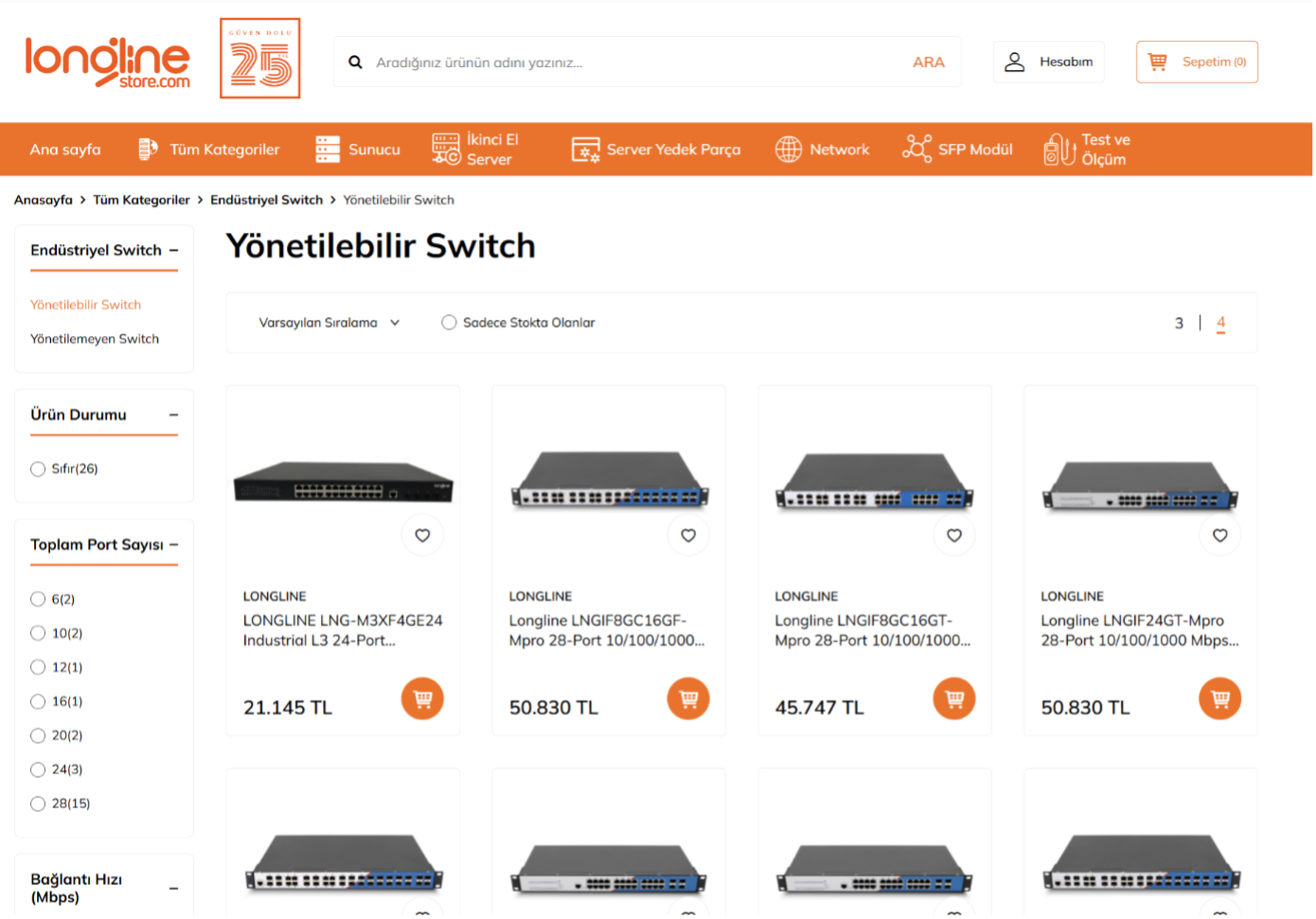Open the Hesabım account button
This screenshot has height=919, width=1316.
click(x=1048, y=62)
